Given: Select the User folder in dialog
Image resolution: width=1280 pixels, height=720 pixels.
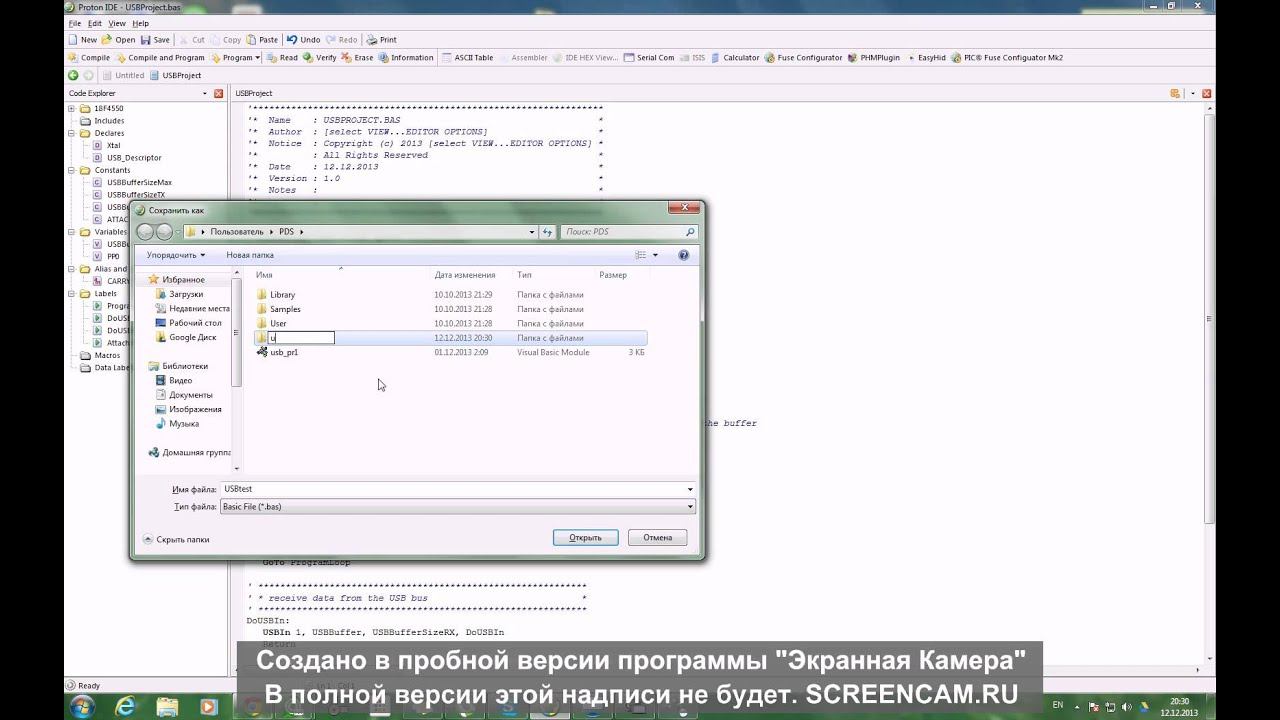Looking at the screenshot, I should 278,323.
